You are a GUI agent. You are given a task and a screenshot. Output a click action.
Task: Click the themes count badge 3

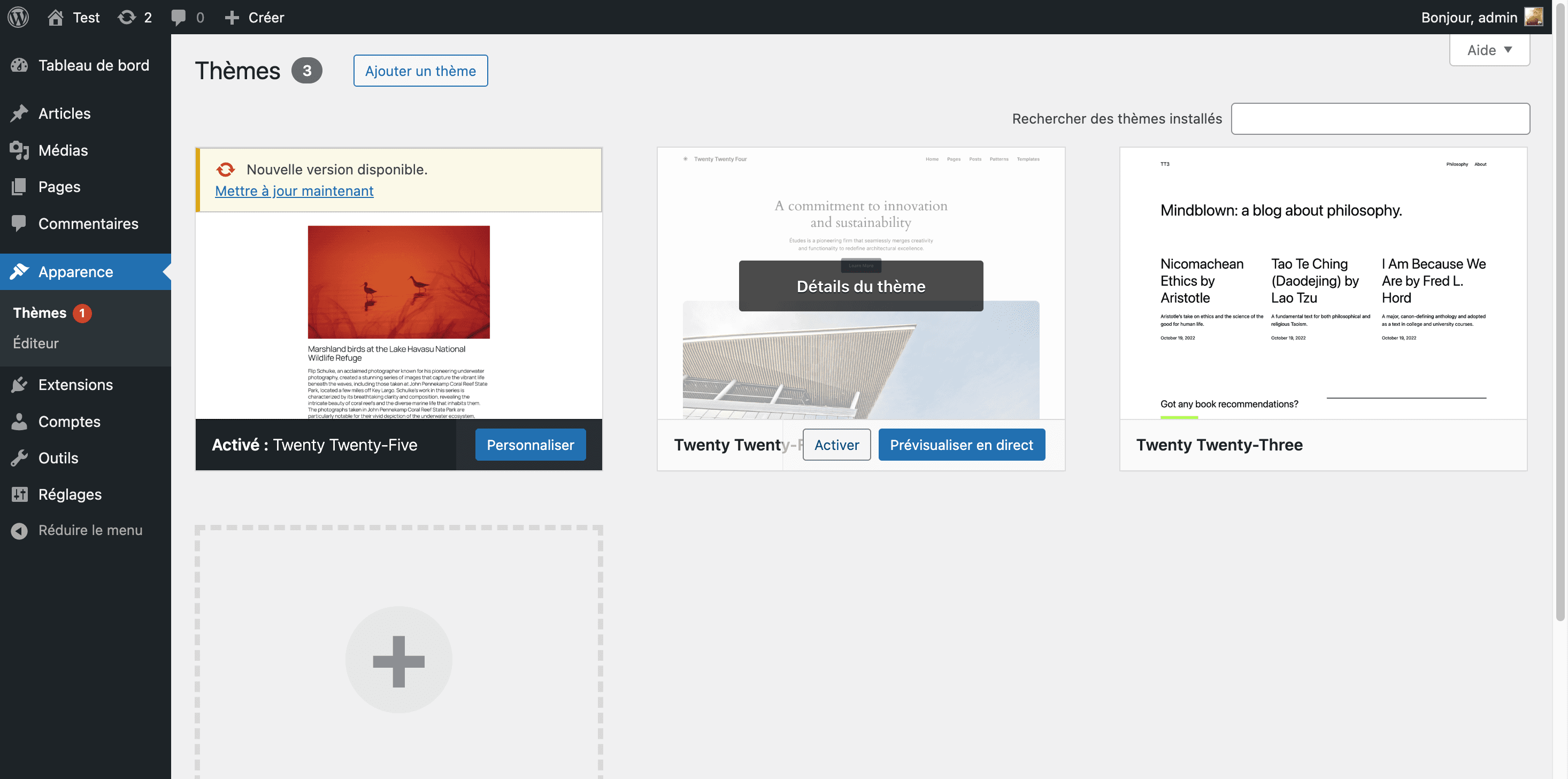point(307,71)
